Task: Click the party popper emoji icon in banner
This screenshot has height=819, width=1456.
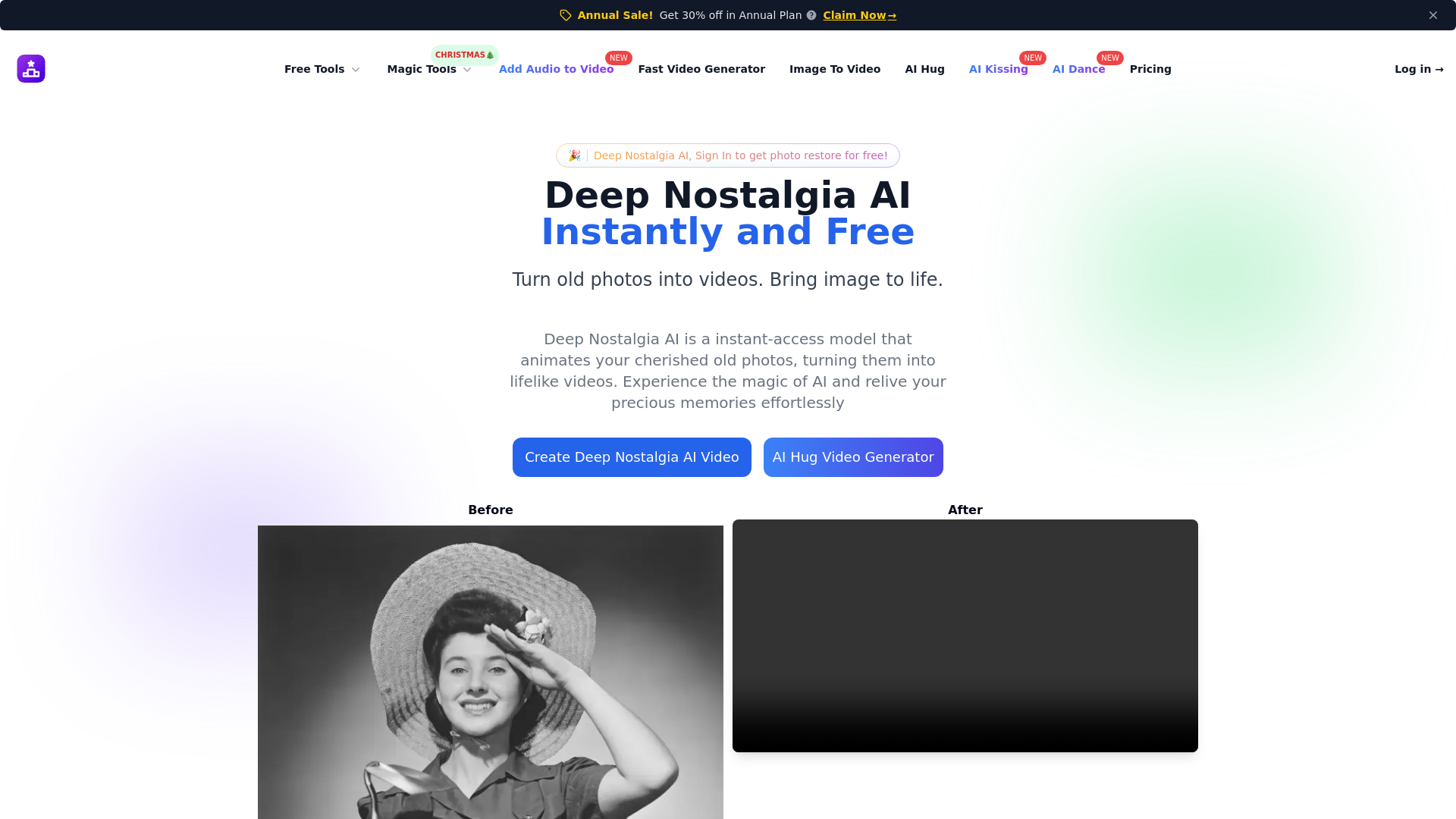Action: tap(574, 155)
